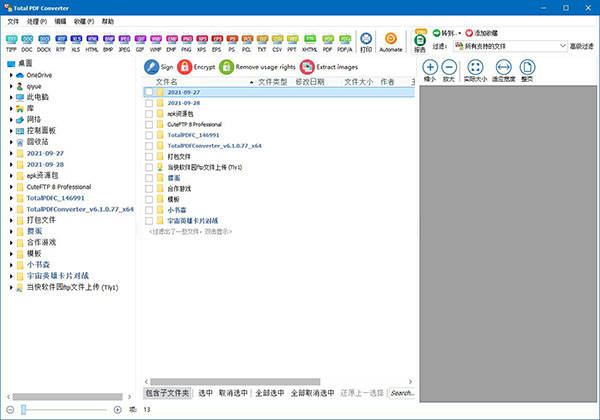The height and width of the screenshot is (420, 600).
Task: Convert to BMP via toolbar icon
Action: pos(109,42)
